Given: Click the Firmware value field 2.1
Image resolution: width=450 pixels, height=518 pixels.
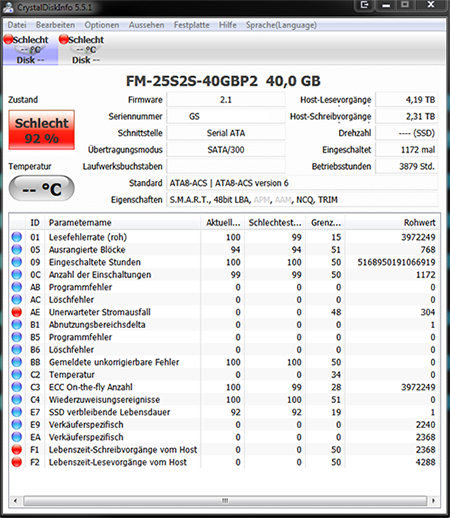Looking at the screenshot, I should (x=226, y=100).
